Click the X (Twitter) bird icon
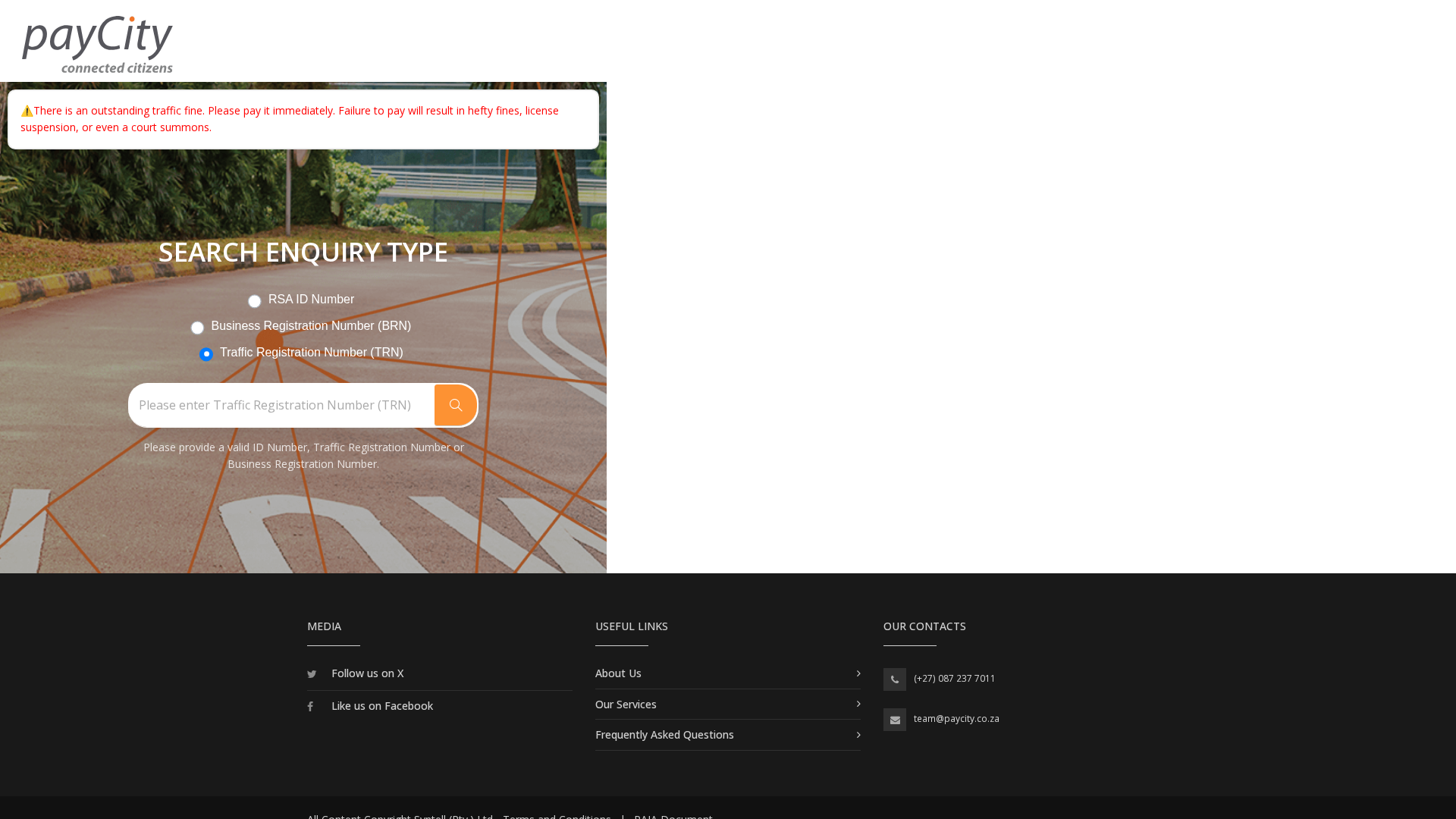 tap(312, 674)
